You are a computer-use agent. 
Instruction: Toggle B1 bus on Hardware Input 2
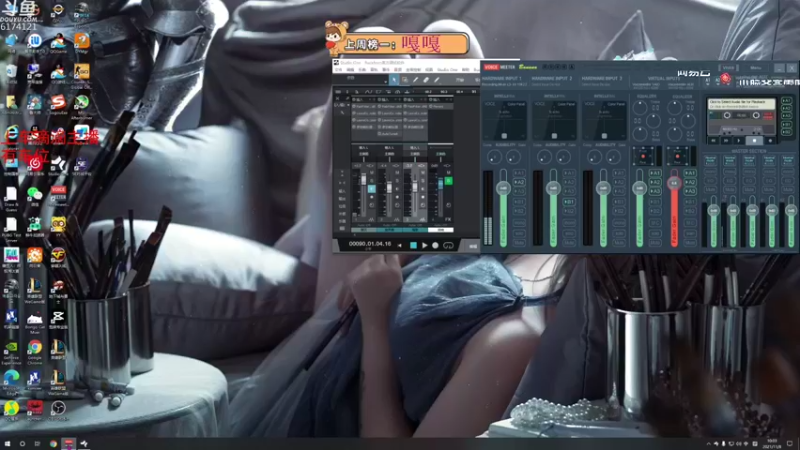(569, 202)
